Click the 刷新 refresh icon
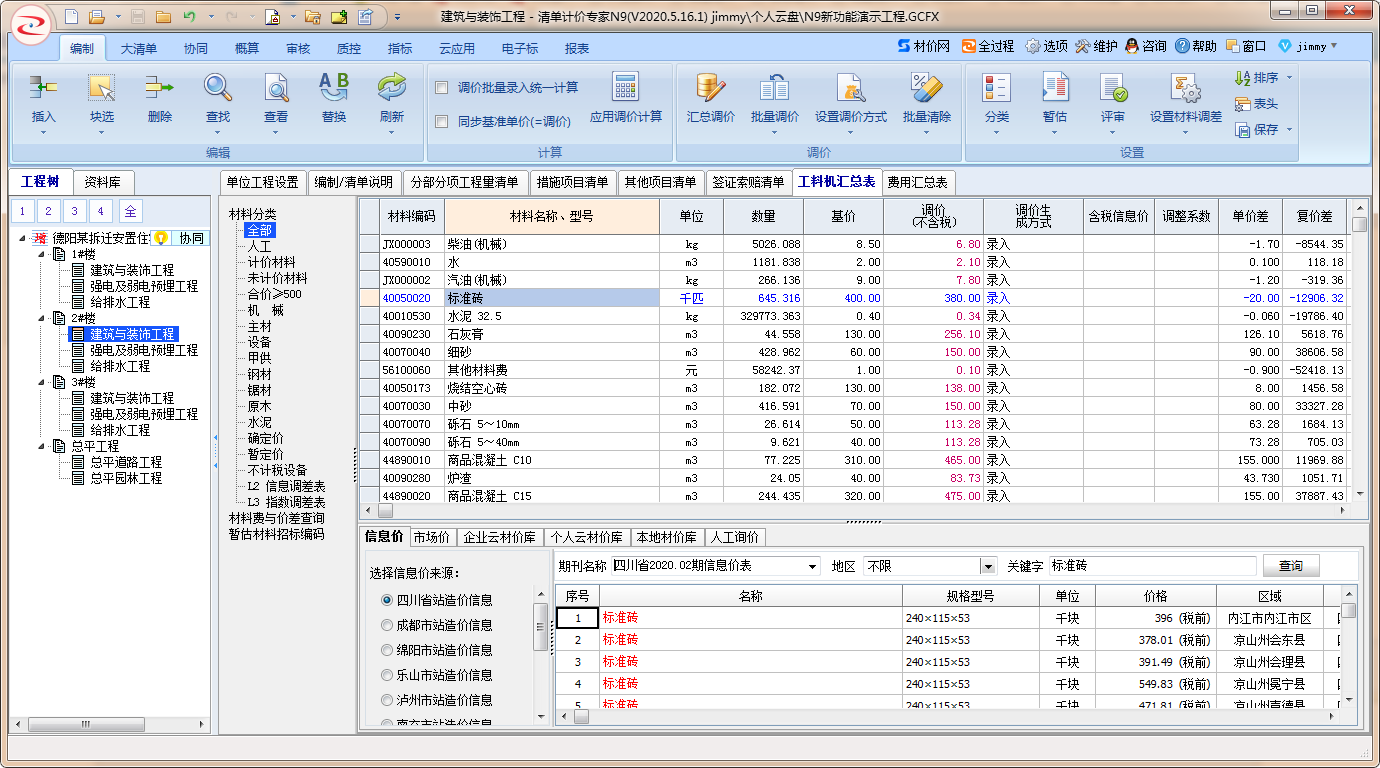The image size is (1380, 768). pyautogui.click(x=392, y=90)
